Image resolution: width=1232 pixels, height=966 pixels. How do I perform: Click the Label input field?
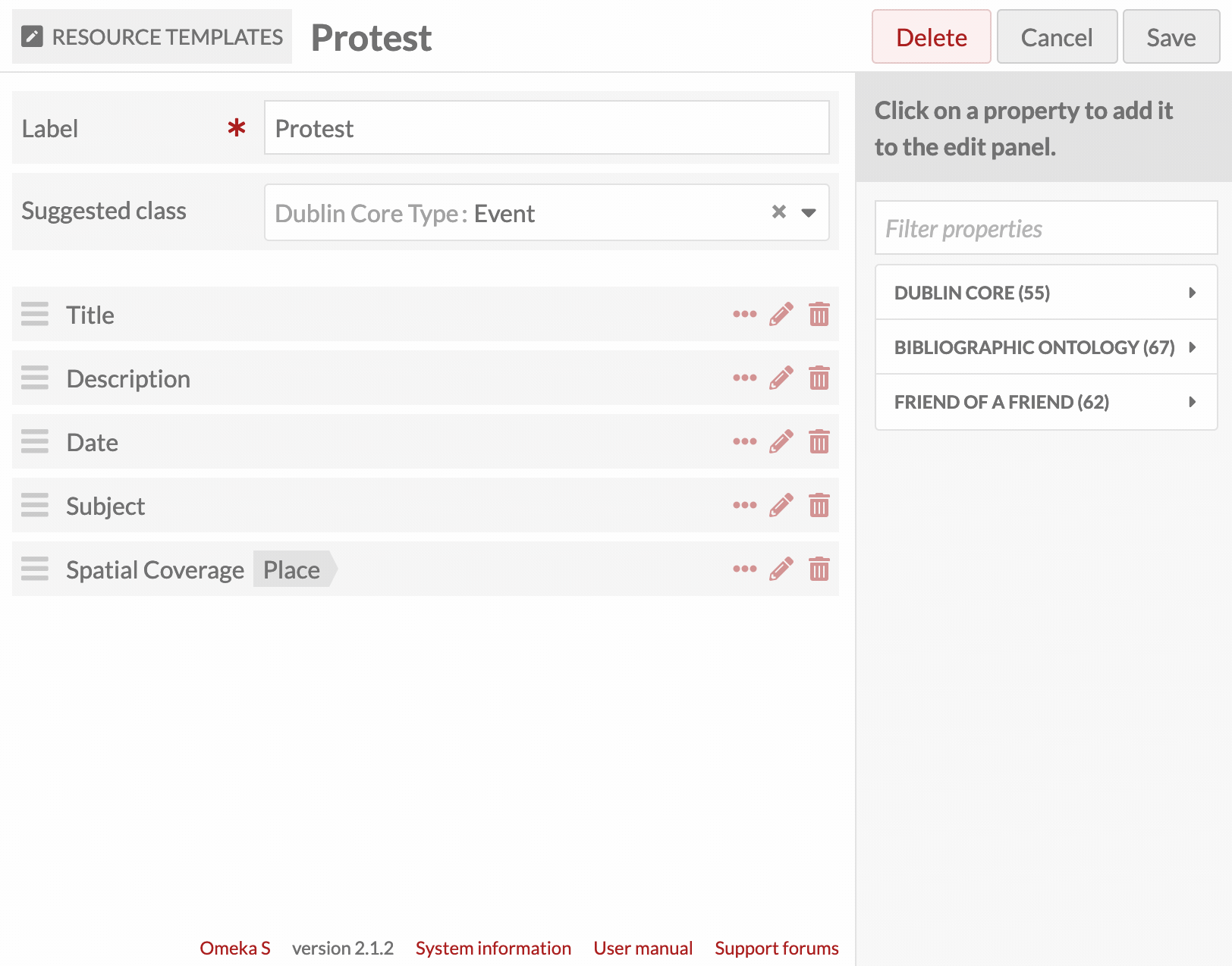(x=546, y=128)
